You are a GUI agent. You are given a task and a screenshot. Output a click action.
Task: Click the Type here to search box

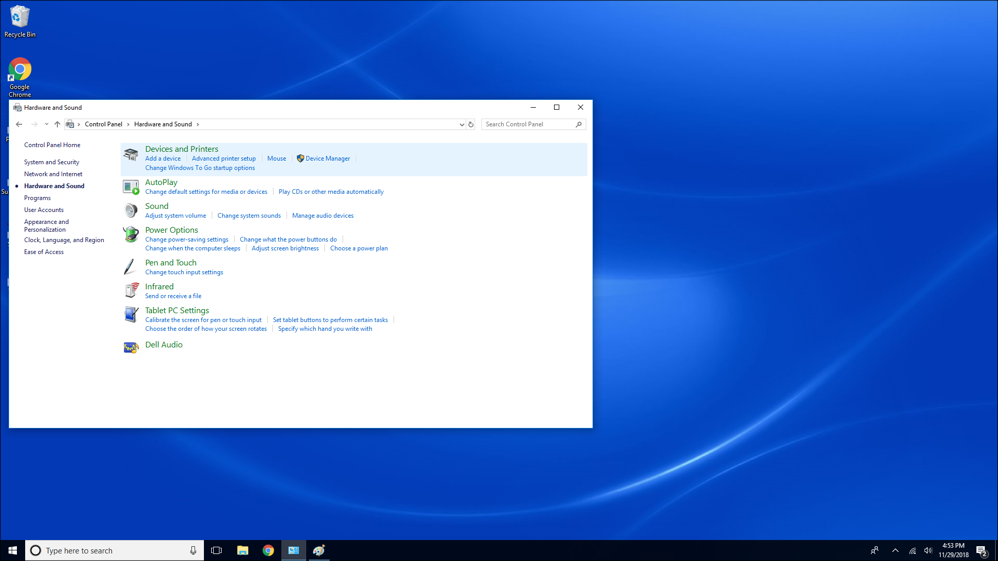(115, 550)
